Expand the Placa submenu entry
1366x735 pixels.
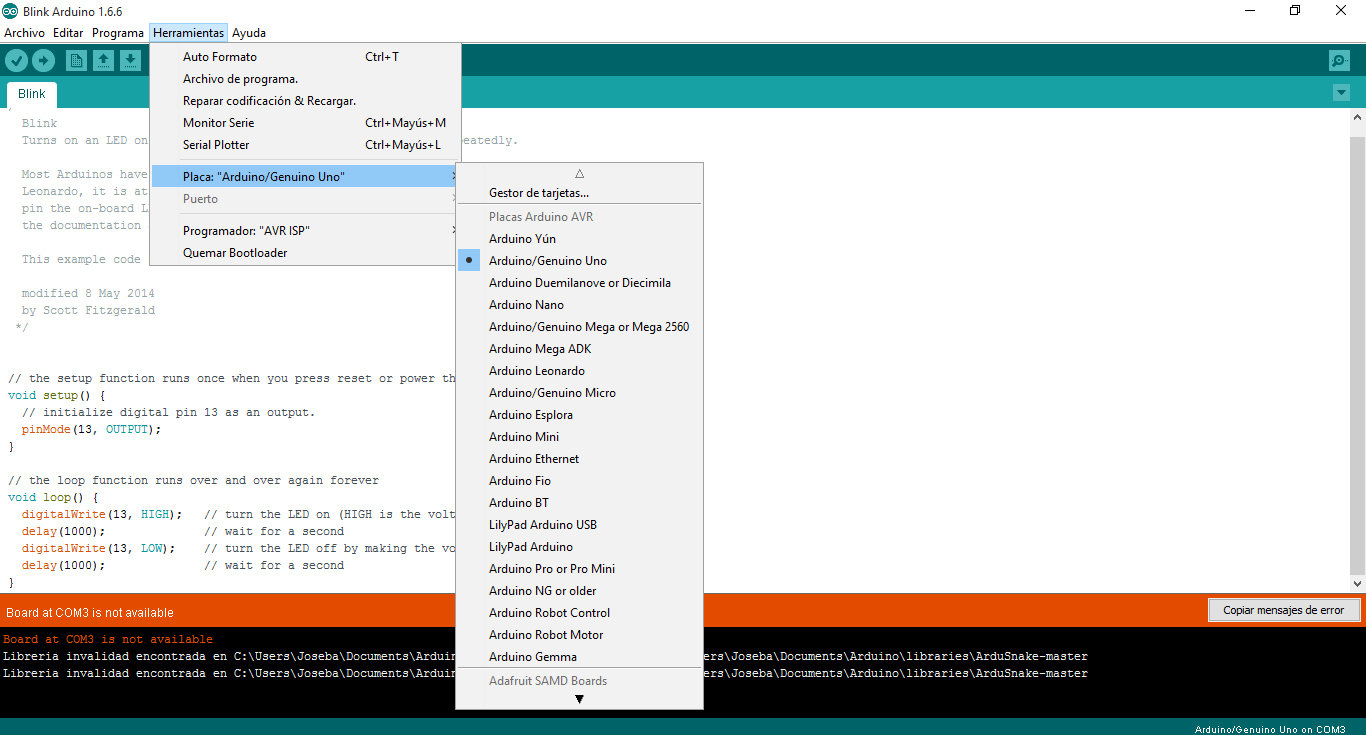(x=305, y=177)
